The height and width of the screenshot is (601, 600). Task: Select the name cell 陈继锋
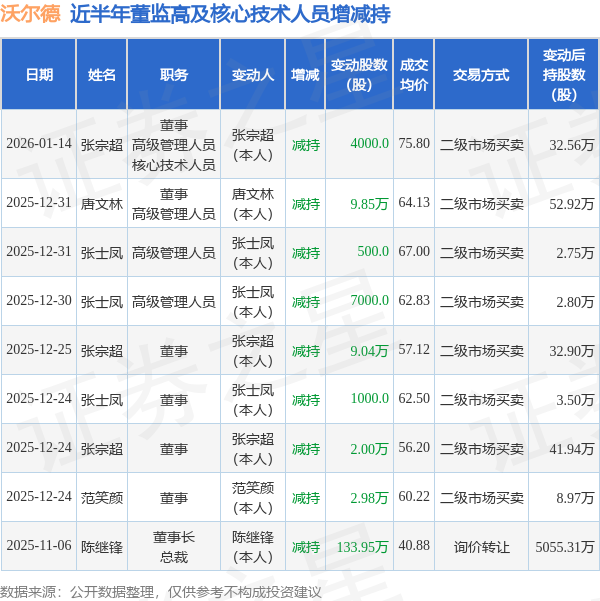(x=102, y=547)
